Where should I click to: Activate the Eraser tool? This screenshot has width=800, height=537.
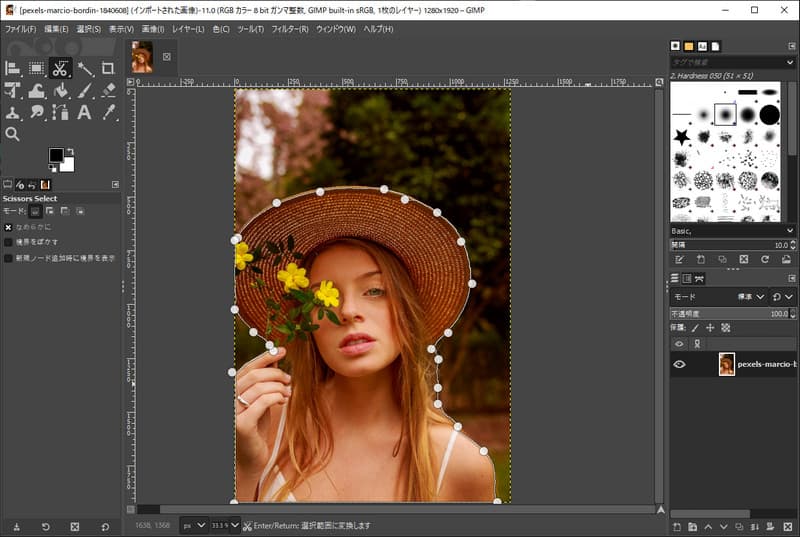(108, 90)
